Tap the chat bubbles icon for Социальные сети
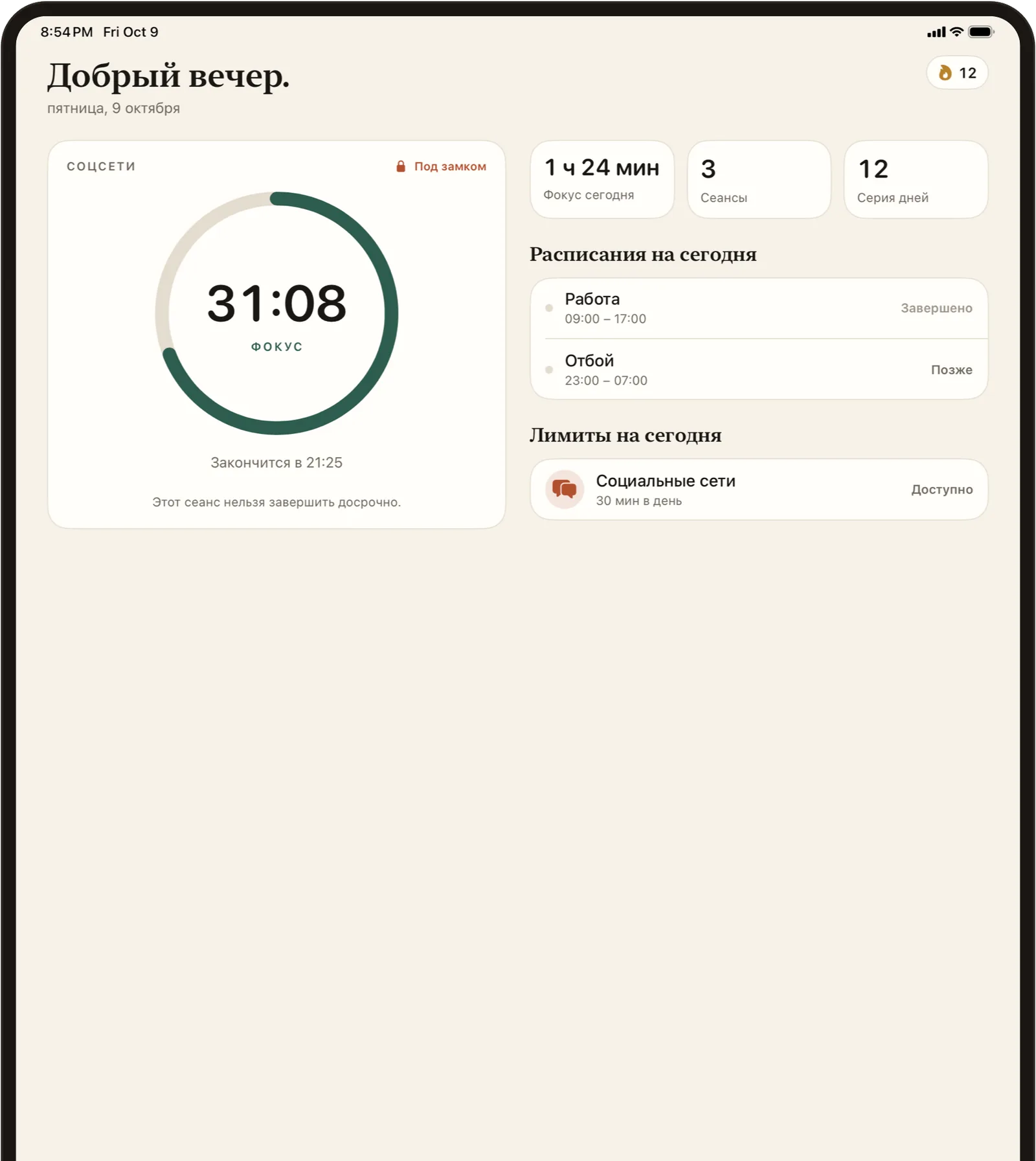The height and width of the screenshot is (1161, 1036). pos(565,490)
